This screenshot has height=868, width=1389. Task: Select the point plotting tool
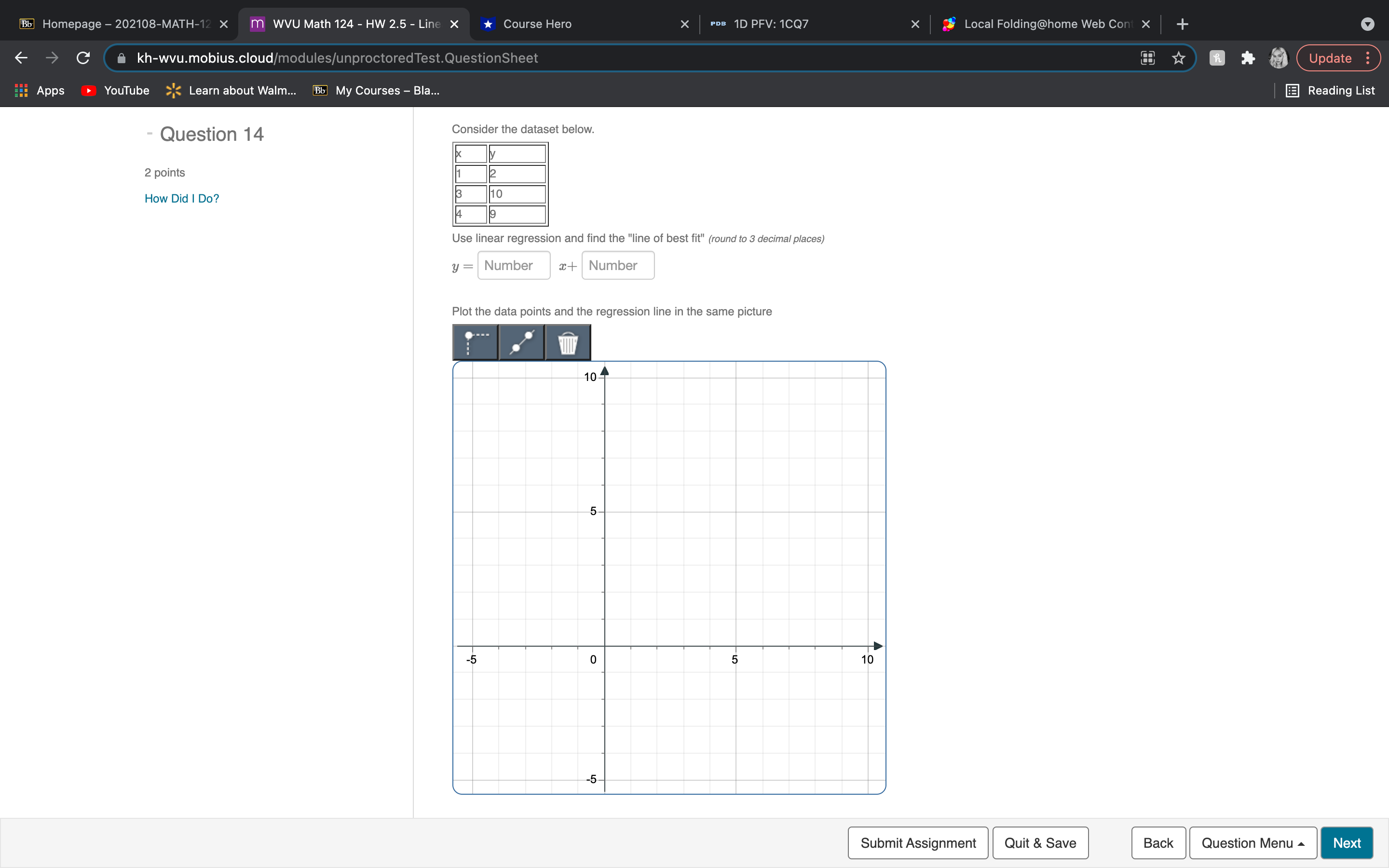(x=474, y=341)
